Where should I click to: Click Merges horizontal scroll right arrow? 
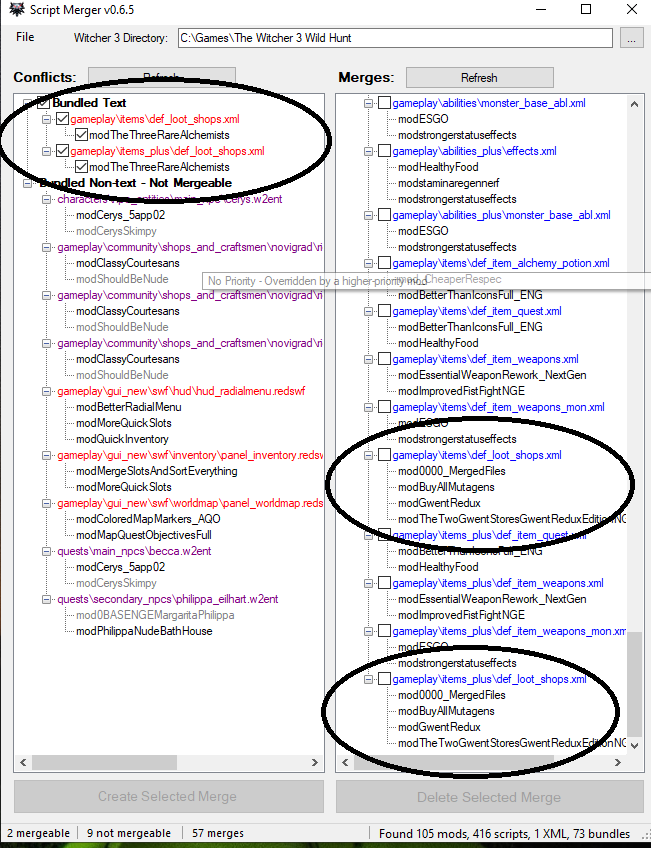point(617,762)
